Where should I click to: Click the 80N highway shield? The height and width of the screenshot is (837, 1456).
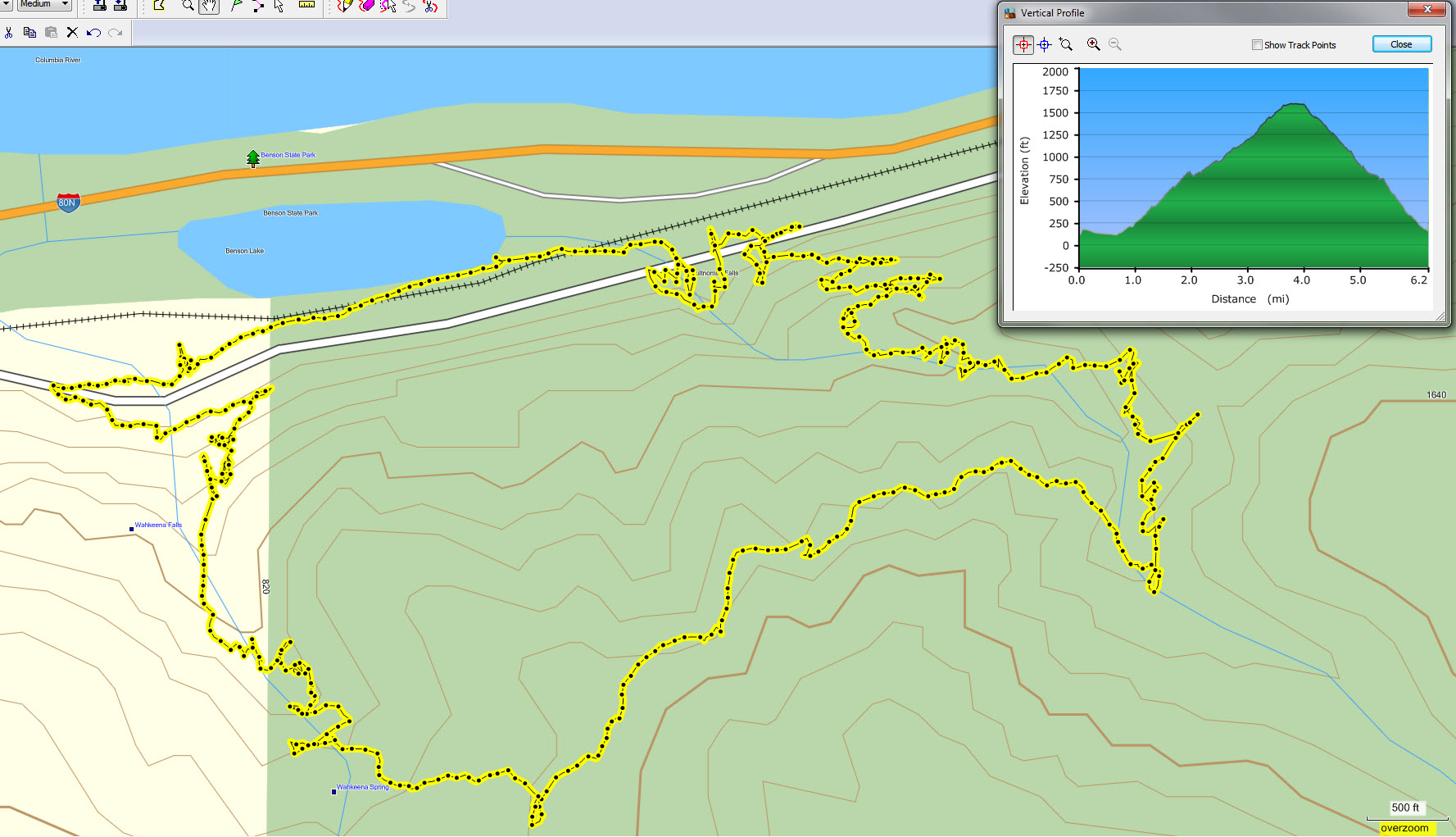tap(68, 202)
